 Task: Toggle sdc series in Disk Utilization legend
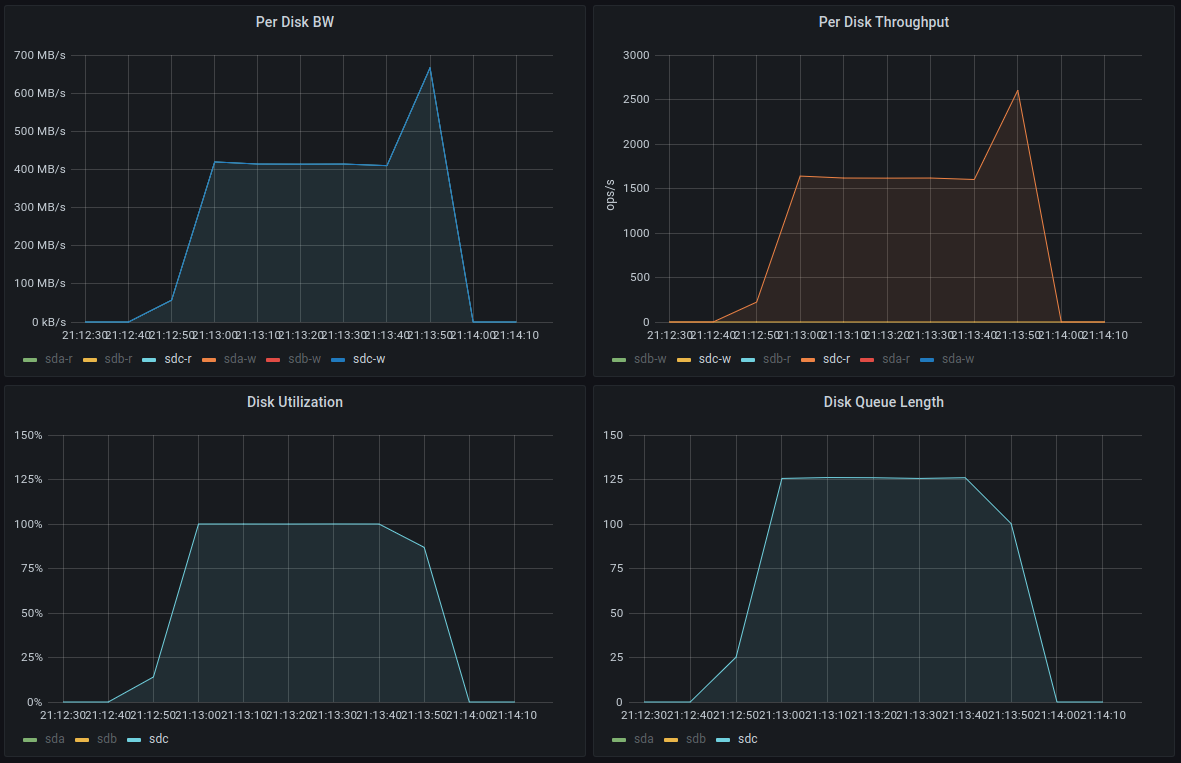[x=158, y=738]
